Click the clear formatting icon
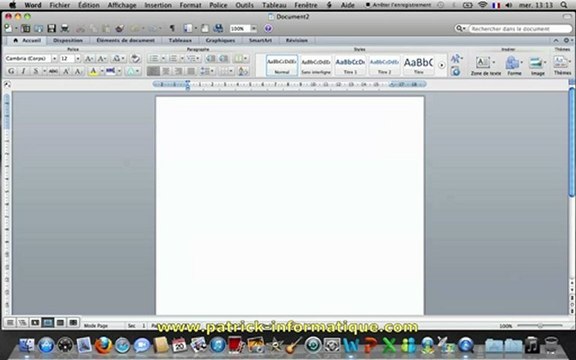 [135, 58]
